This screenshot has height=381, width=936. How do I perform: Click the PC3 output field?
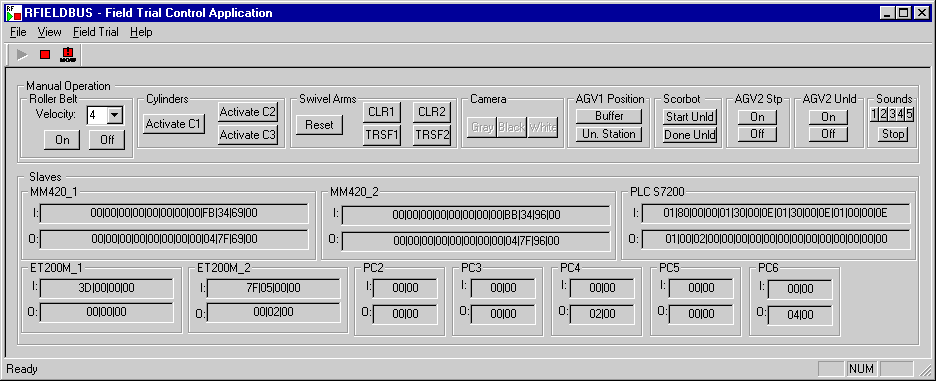(503, 314)
